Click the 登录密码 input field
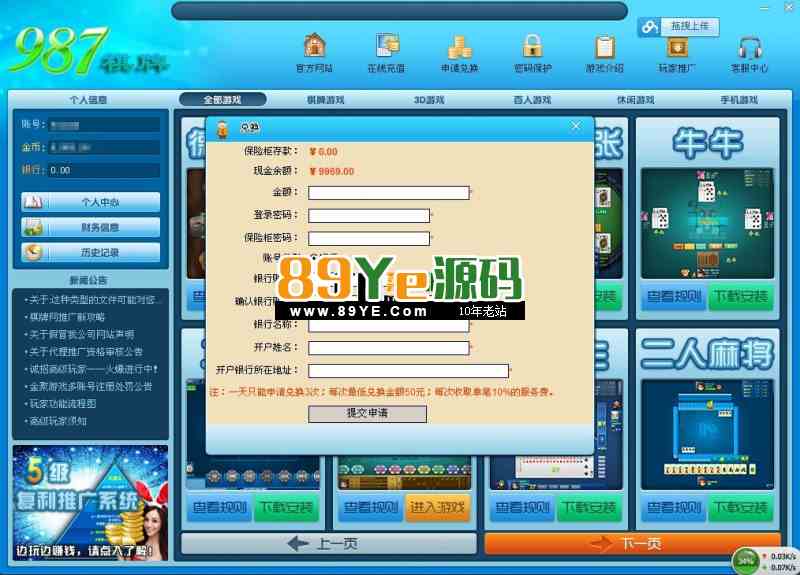The height and width of the screenshot is (575, 800). point(369,216)
